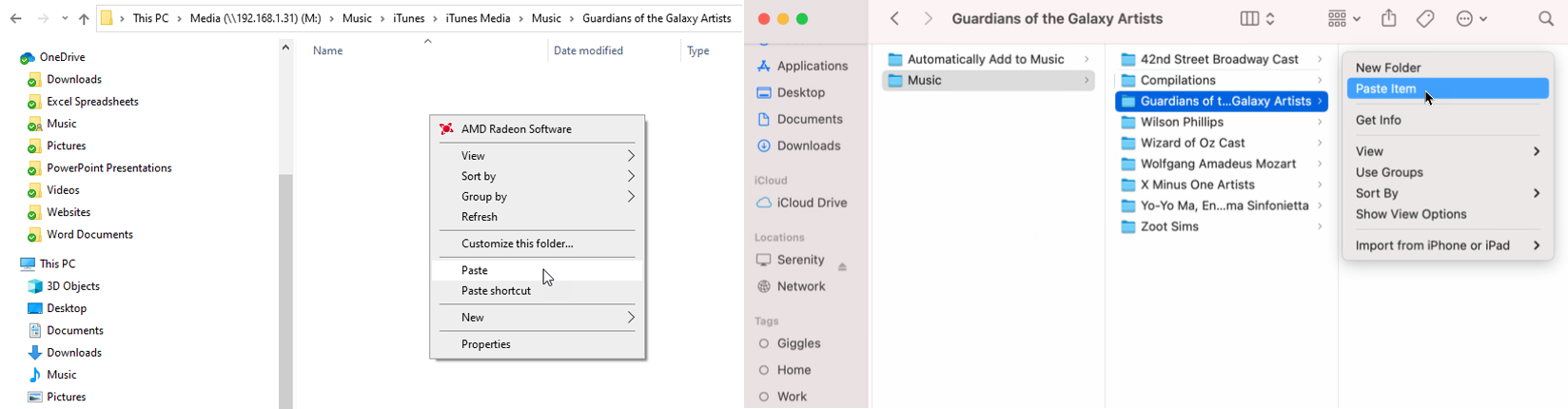Select Wolfgang Amadeus Mozart folder
The image size is (1568, 409).
coord(1222,164)
